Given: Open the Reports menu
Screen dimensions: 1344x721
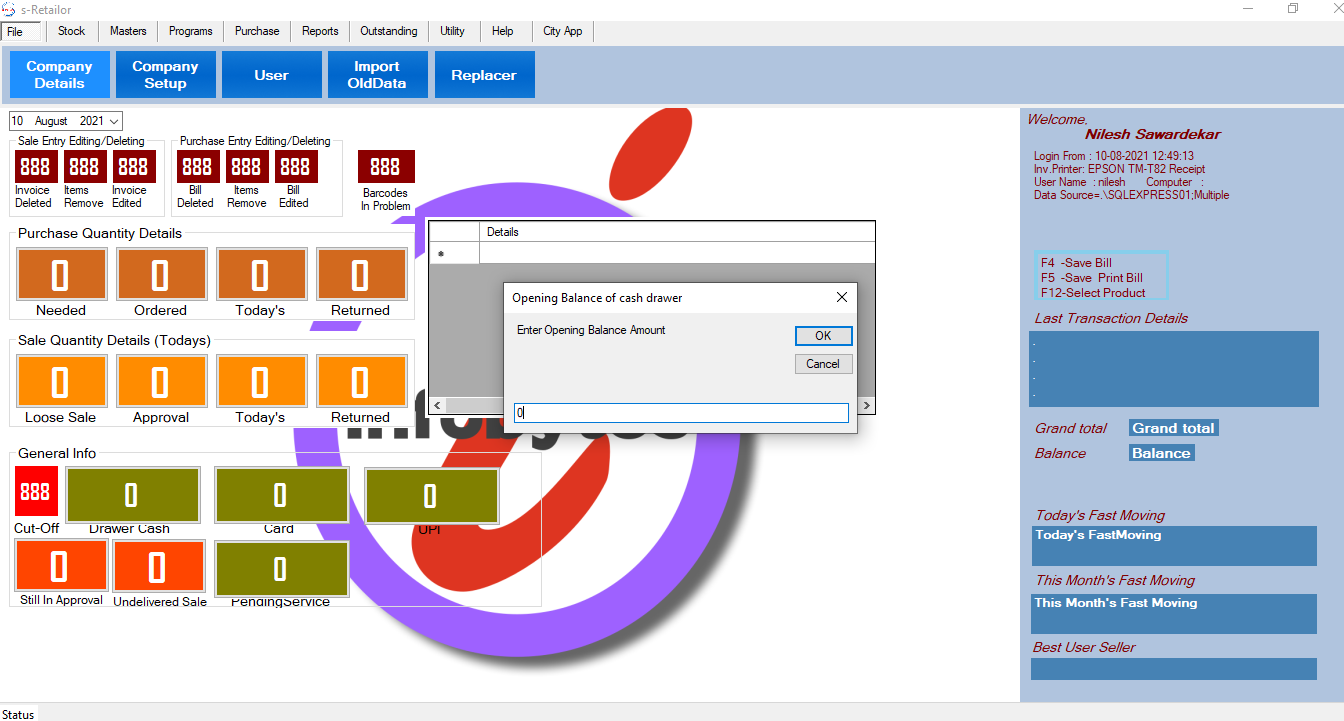Looking at the screenshot, I should click(320, 31).
